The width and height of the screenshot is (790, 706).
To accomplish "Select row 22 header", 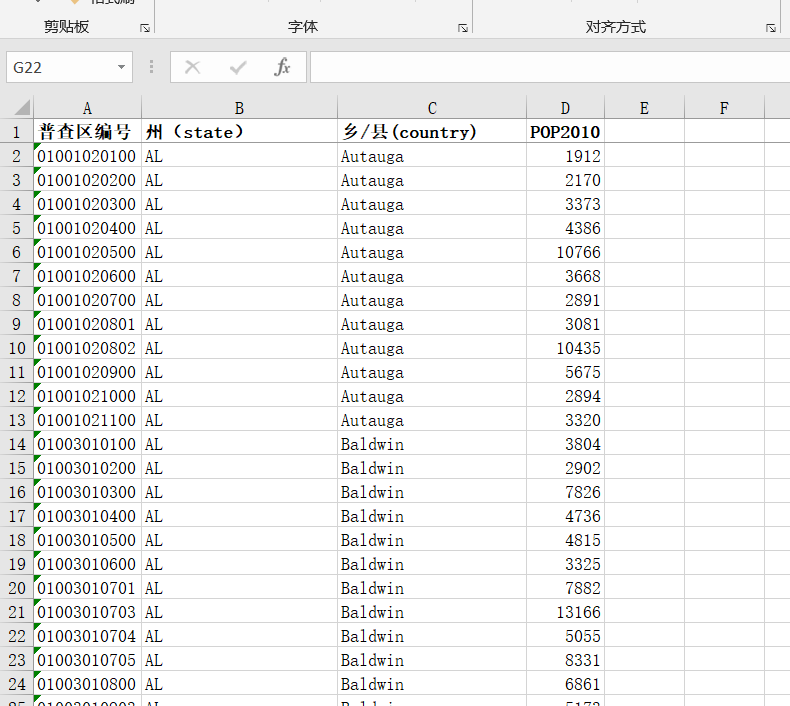I will [17, 636].
